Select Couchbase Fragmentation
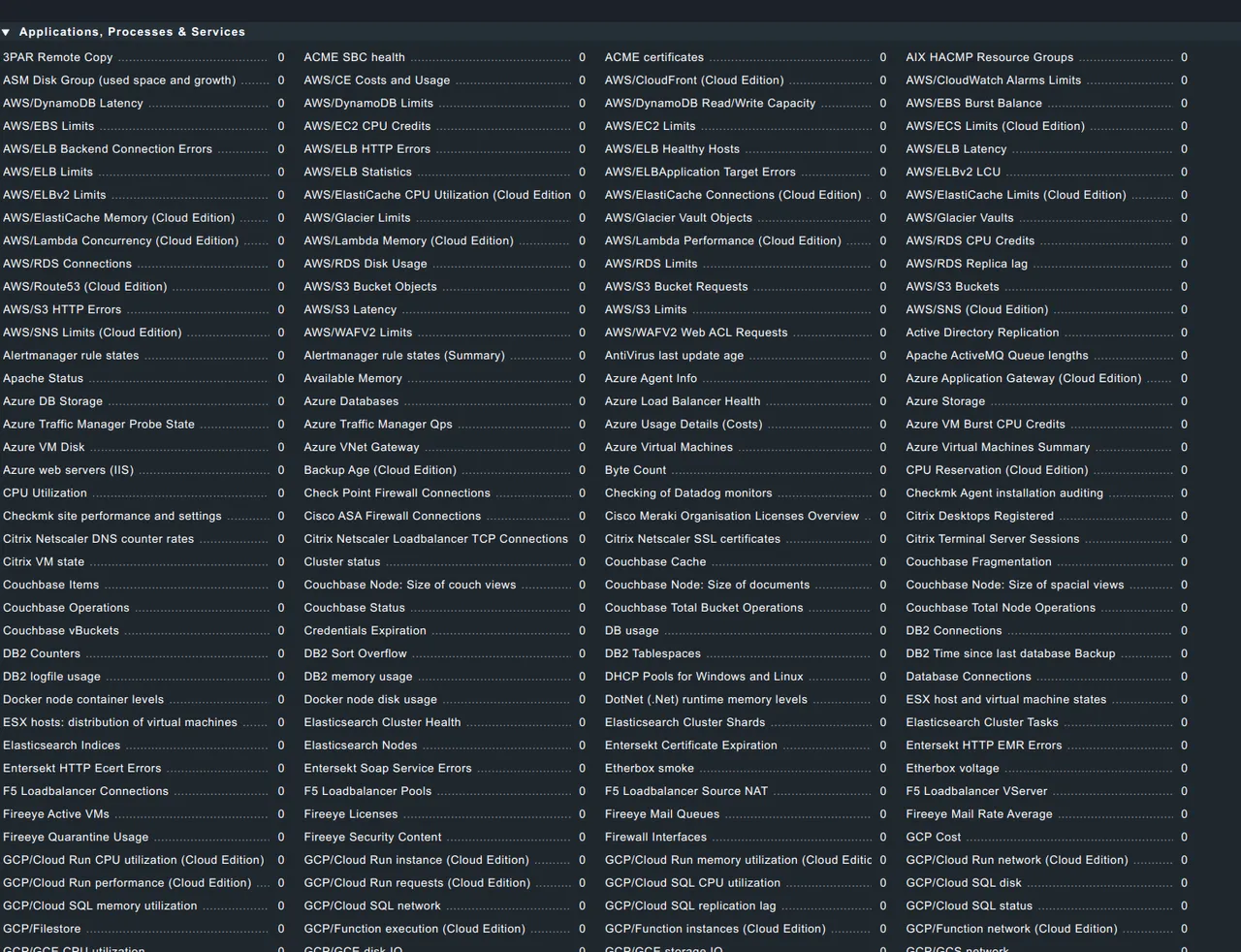 978,562
